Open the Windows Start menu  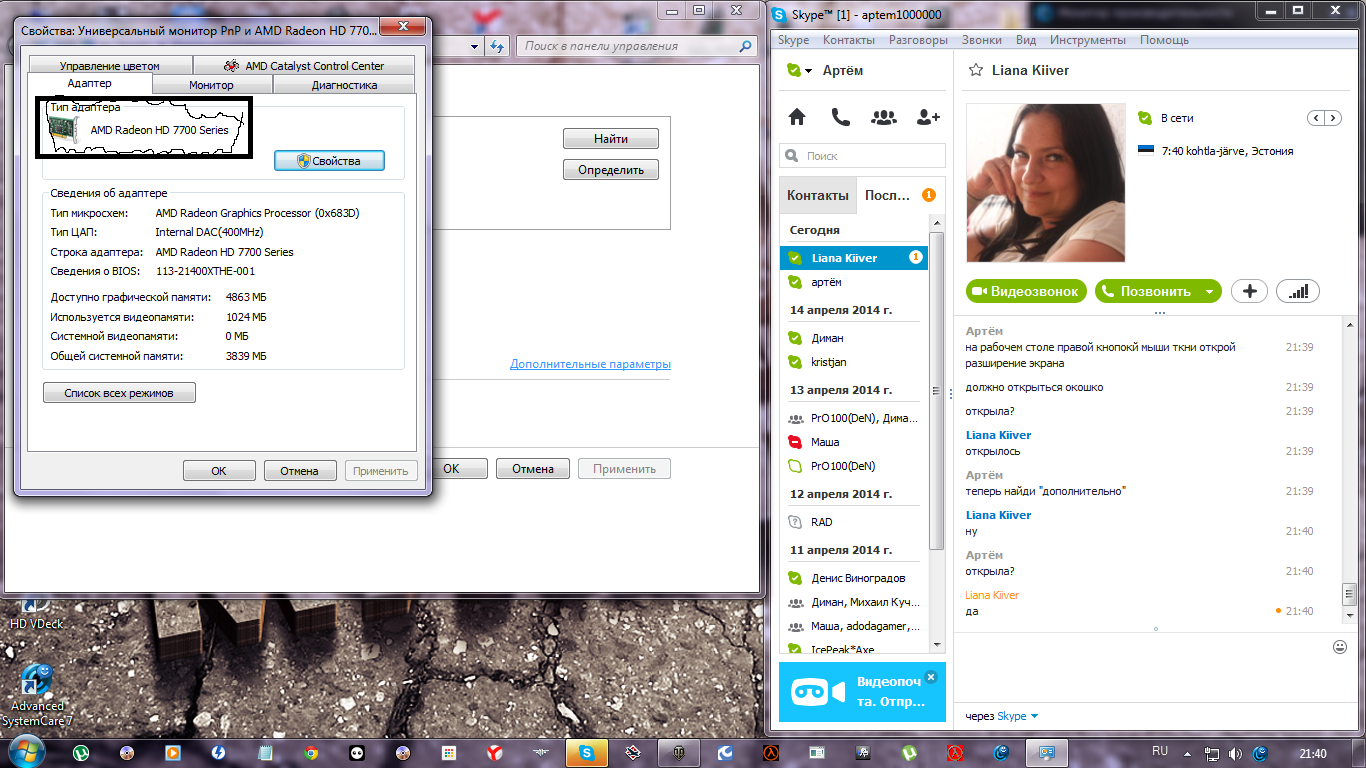[x=25, y=752]
